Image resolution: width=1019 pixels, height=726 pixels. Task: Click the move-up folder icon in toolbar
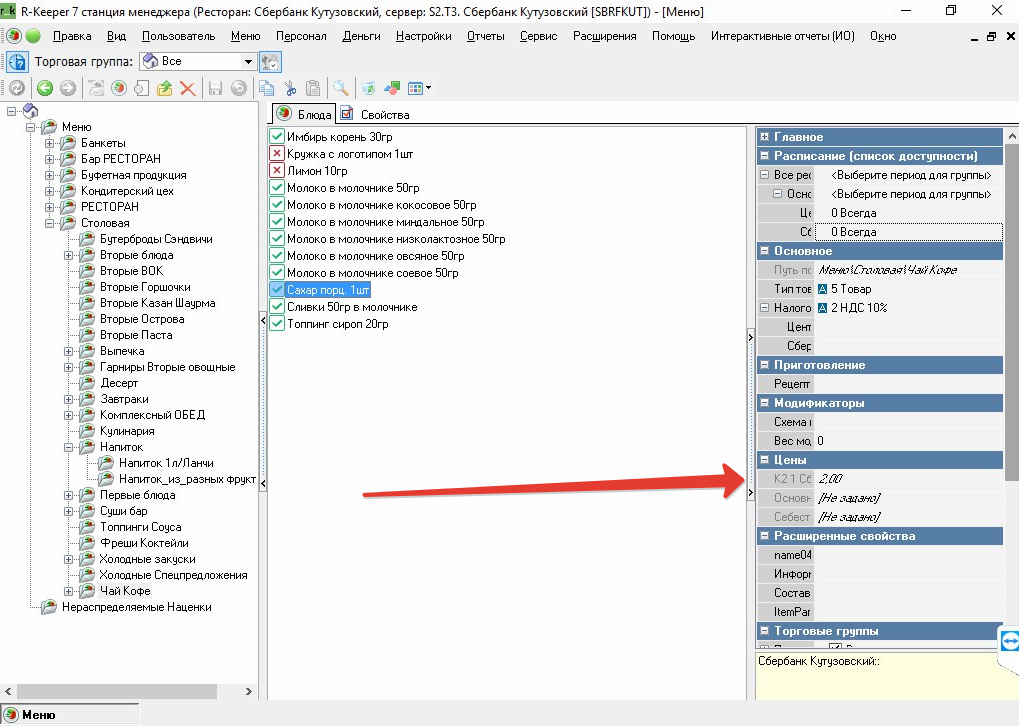[164, 88]
